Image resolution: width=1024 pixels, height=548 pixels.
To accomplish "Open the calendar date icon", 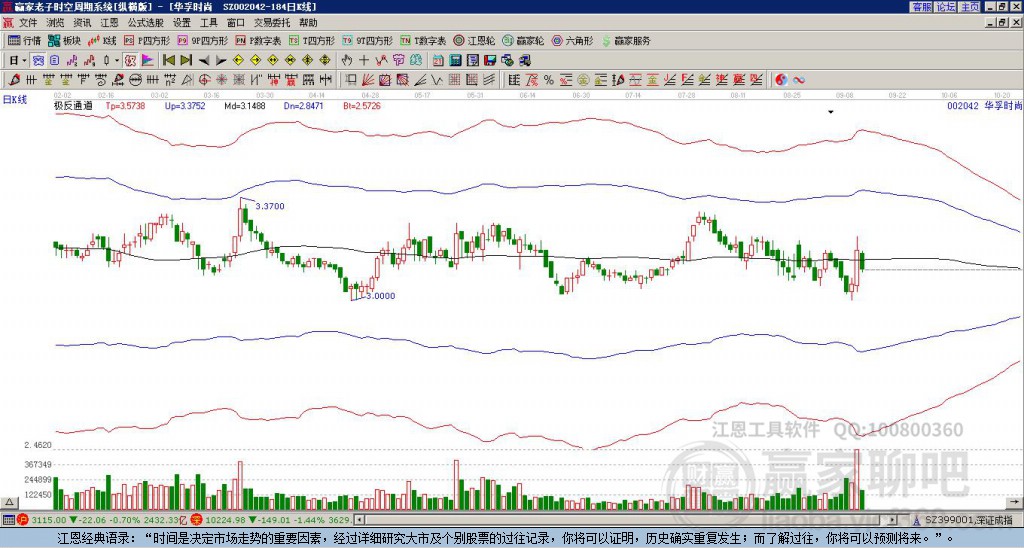I will coord(438,61).
